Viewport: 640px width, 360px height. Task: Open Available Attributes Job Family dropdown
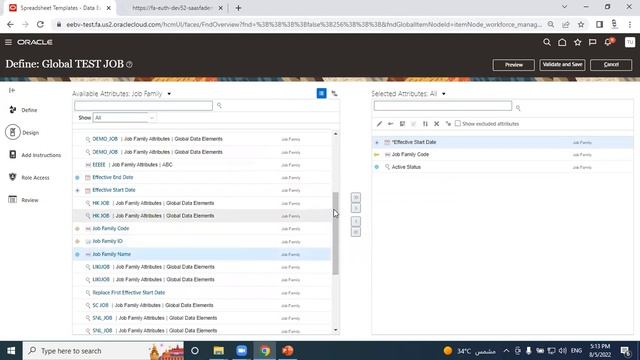coord(169,94)
